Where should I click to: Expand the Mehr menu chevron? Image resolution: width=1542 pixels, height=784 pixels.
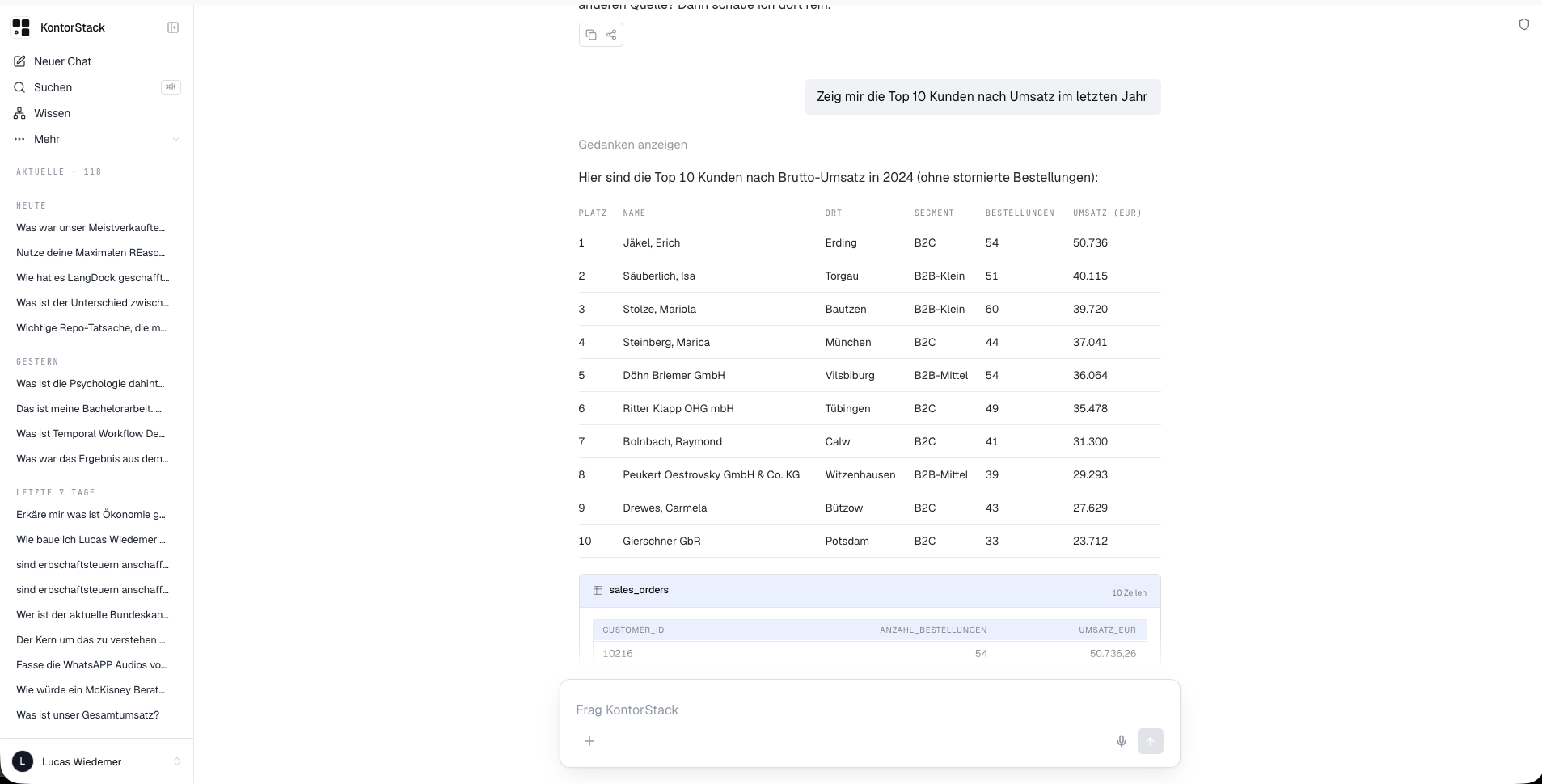[176, 139]
